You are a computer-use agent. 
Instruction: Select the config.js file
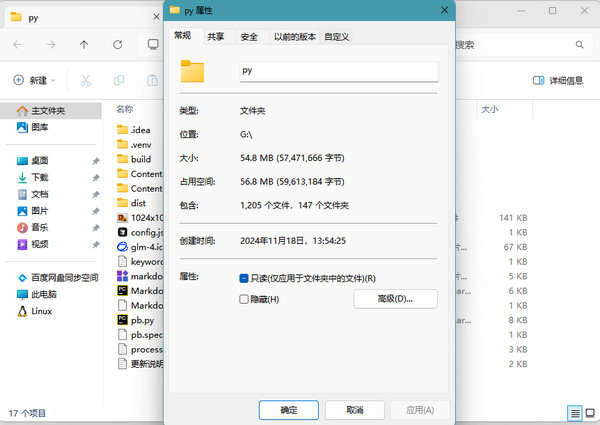click(140, 232)
